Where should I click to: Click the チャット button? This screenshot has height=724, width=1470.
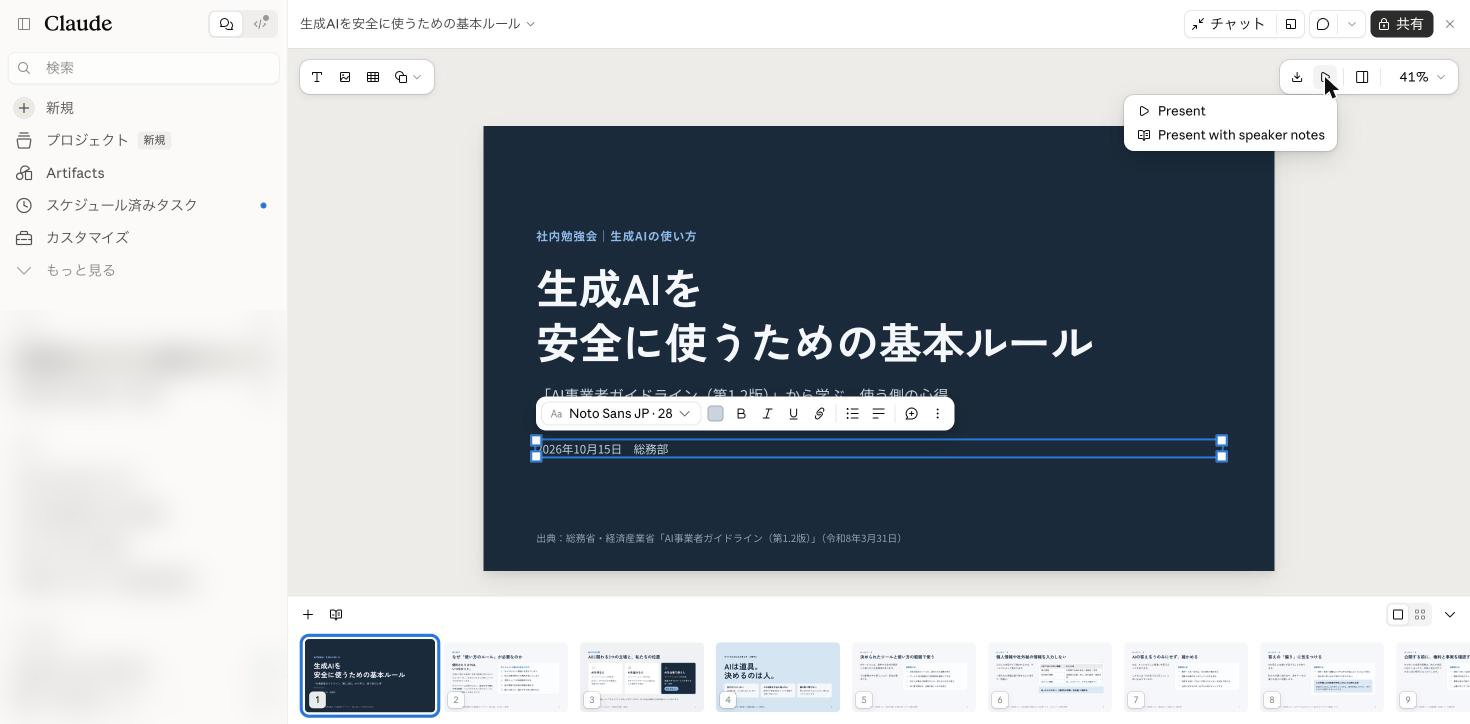(x=1229, y=24)
